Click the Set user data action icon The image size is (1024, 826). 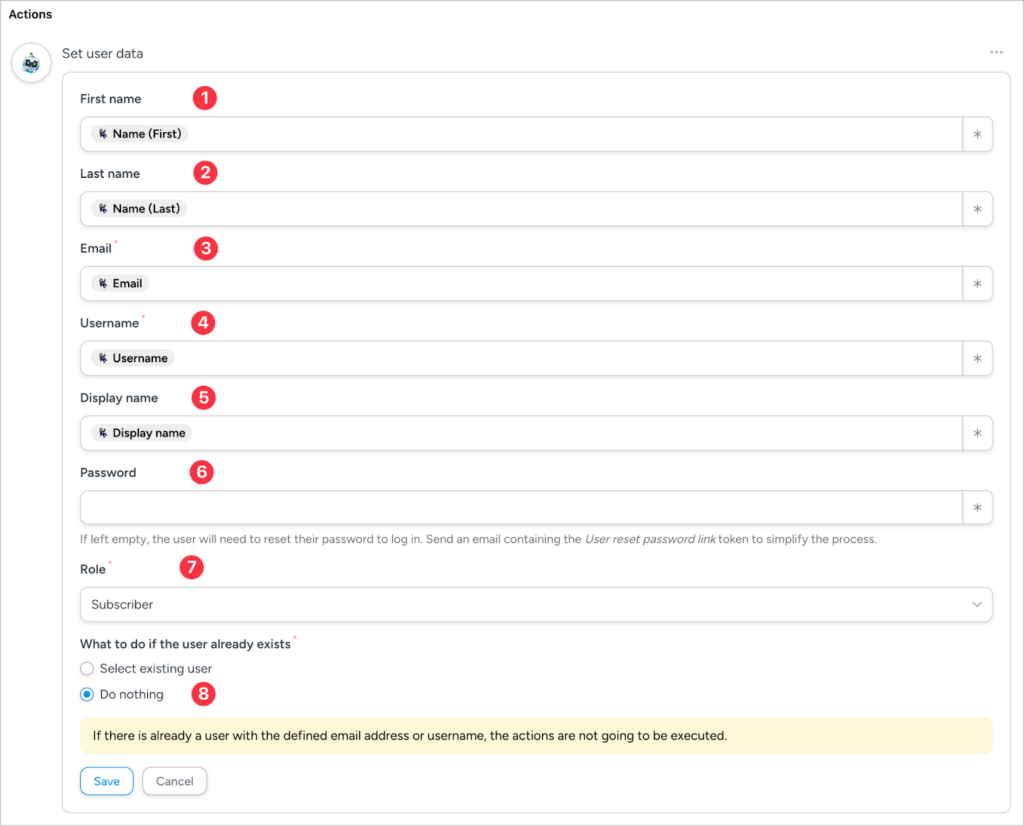30,62
